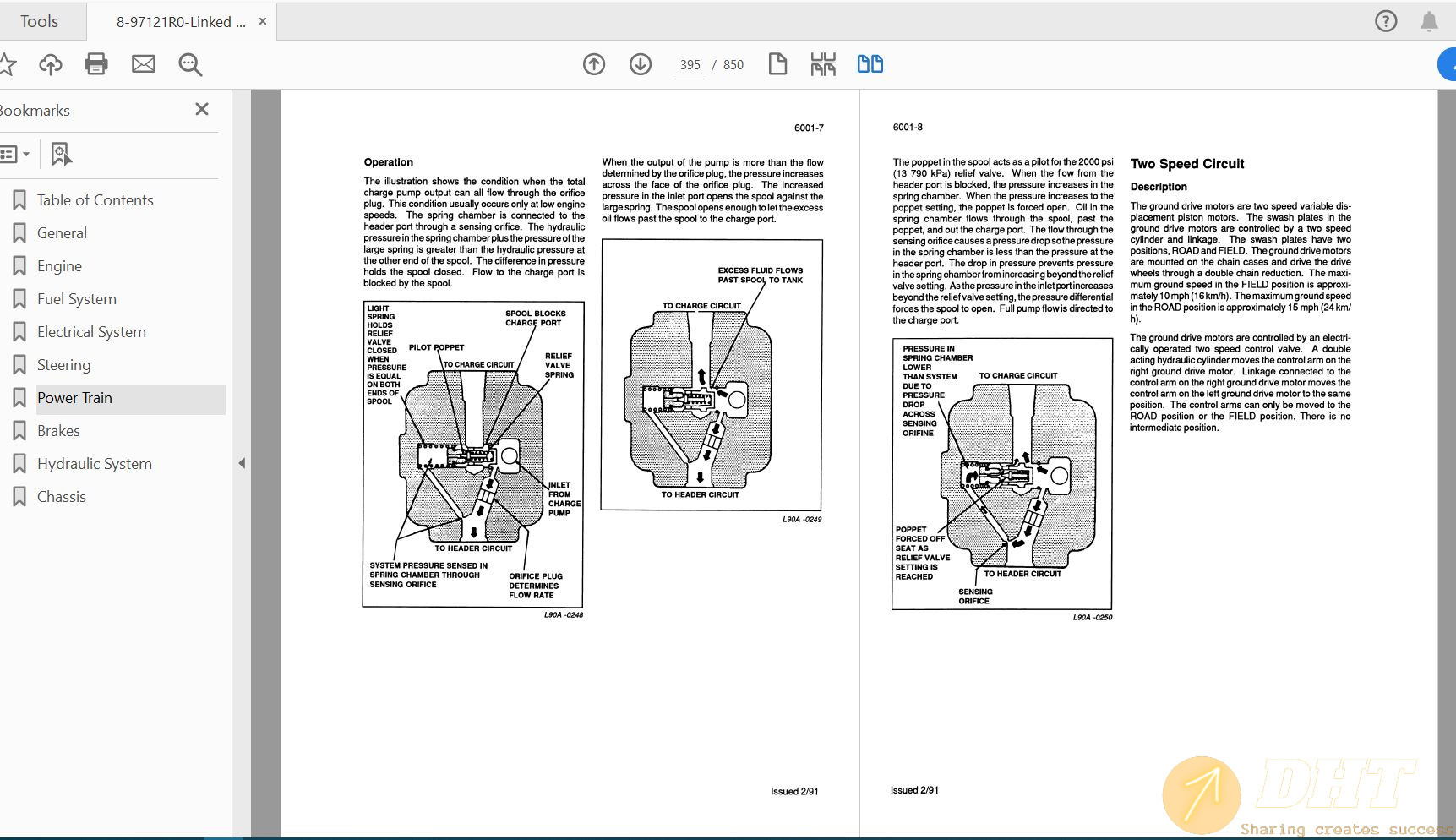Click the current page number field
The image size is (1456, 840).
pyautogui.click(x=690, y=65)
